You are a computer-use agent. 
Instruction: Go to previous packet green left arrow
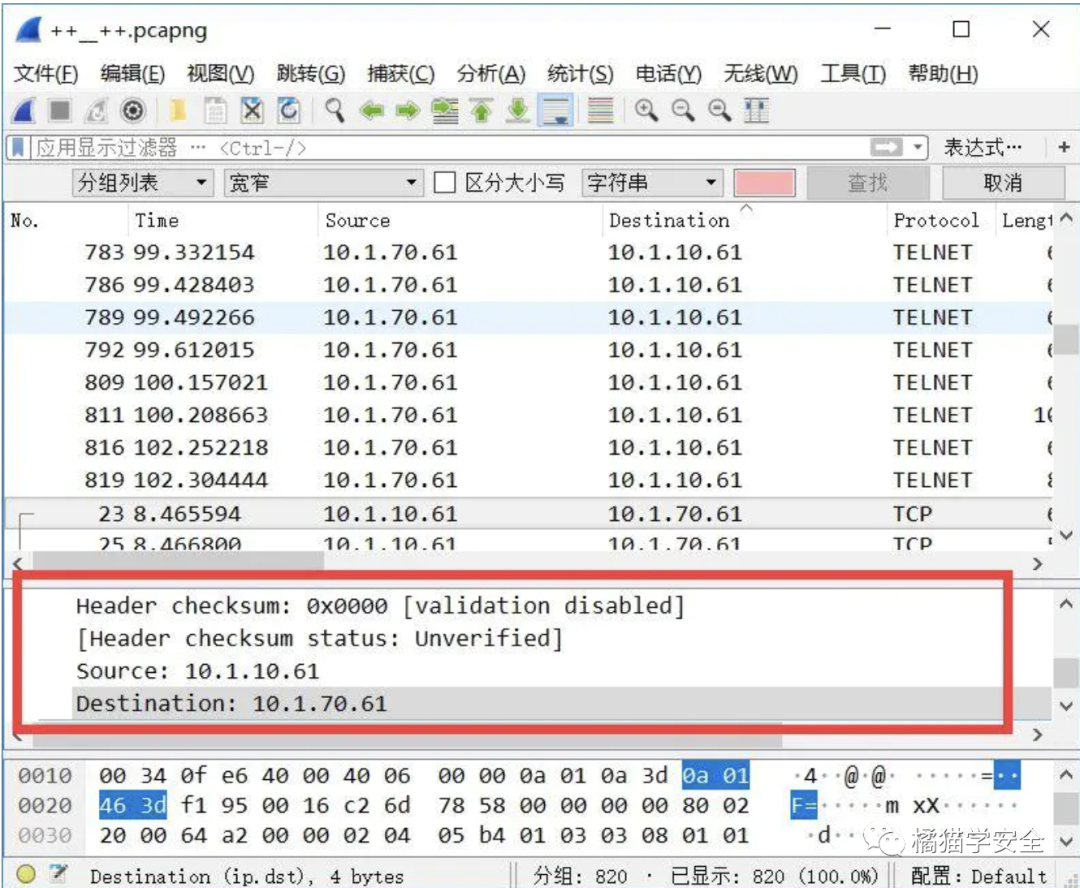pos(372,110)
